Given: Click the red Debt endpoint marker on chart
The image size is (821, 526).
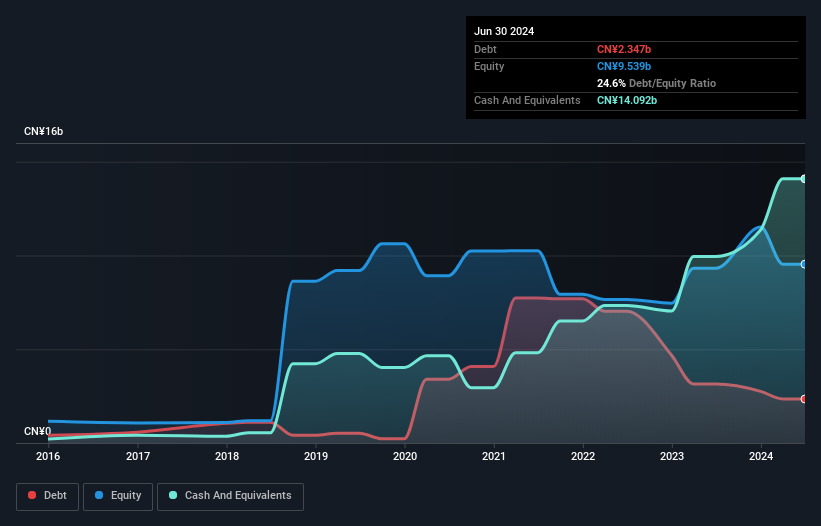Looking at the screenshot, I should 803,399.
